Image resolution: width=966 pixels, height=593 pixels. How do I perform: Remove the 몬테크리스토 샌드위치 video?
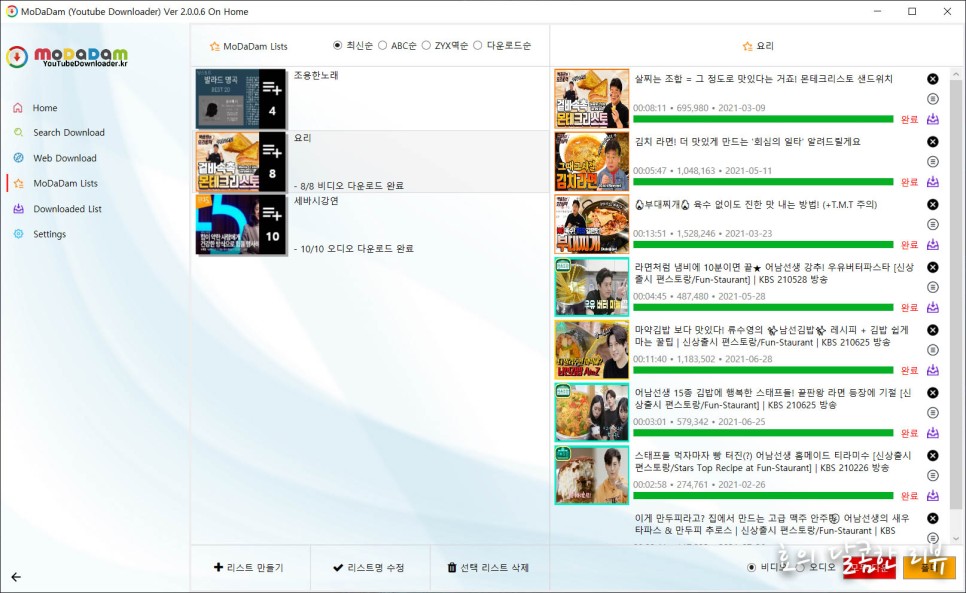coord(933,79)
